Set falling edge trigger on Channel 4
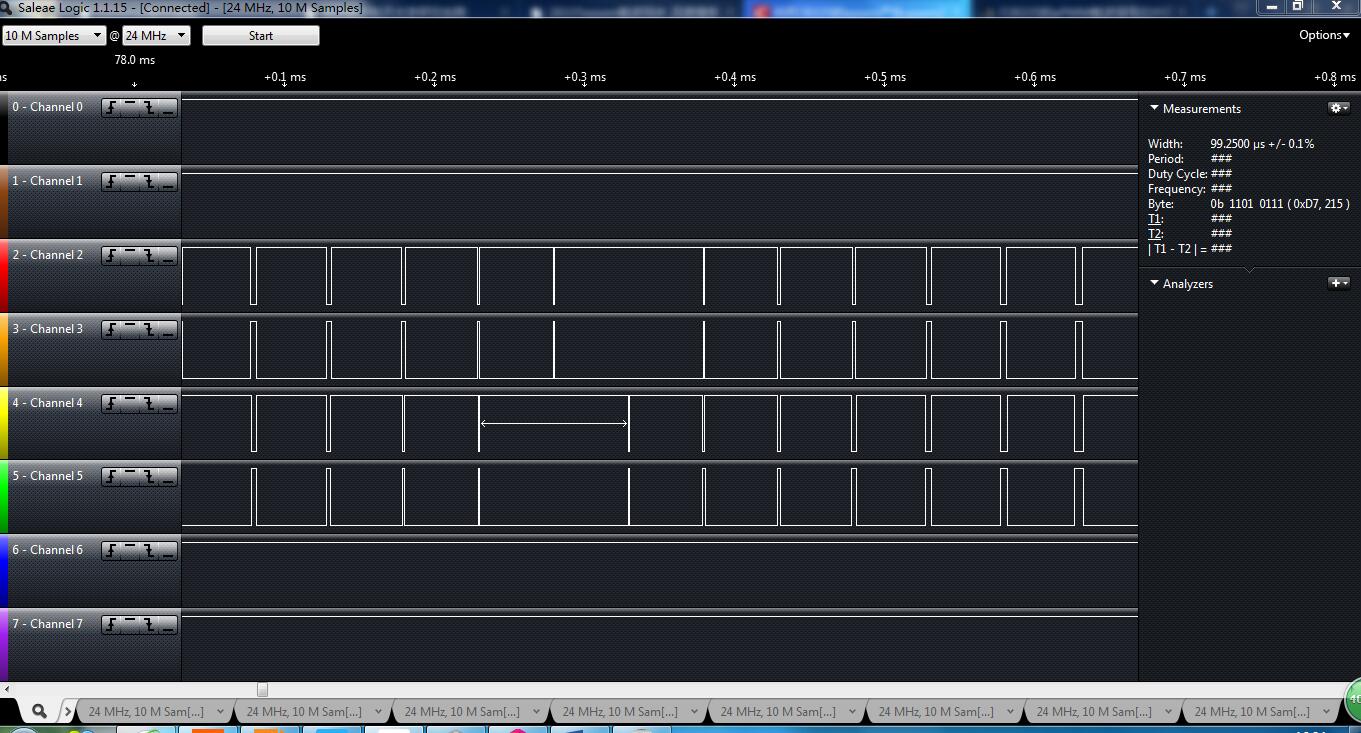The height and width of the screenshot is (733, 1361). (x=149, y=404)
